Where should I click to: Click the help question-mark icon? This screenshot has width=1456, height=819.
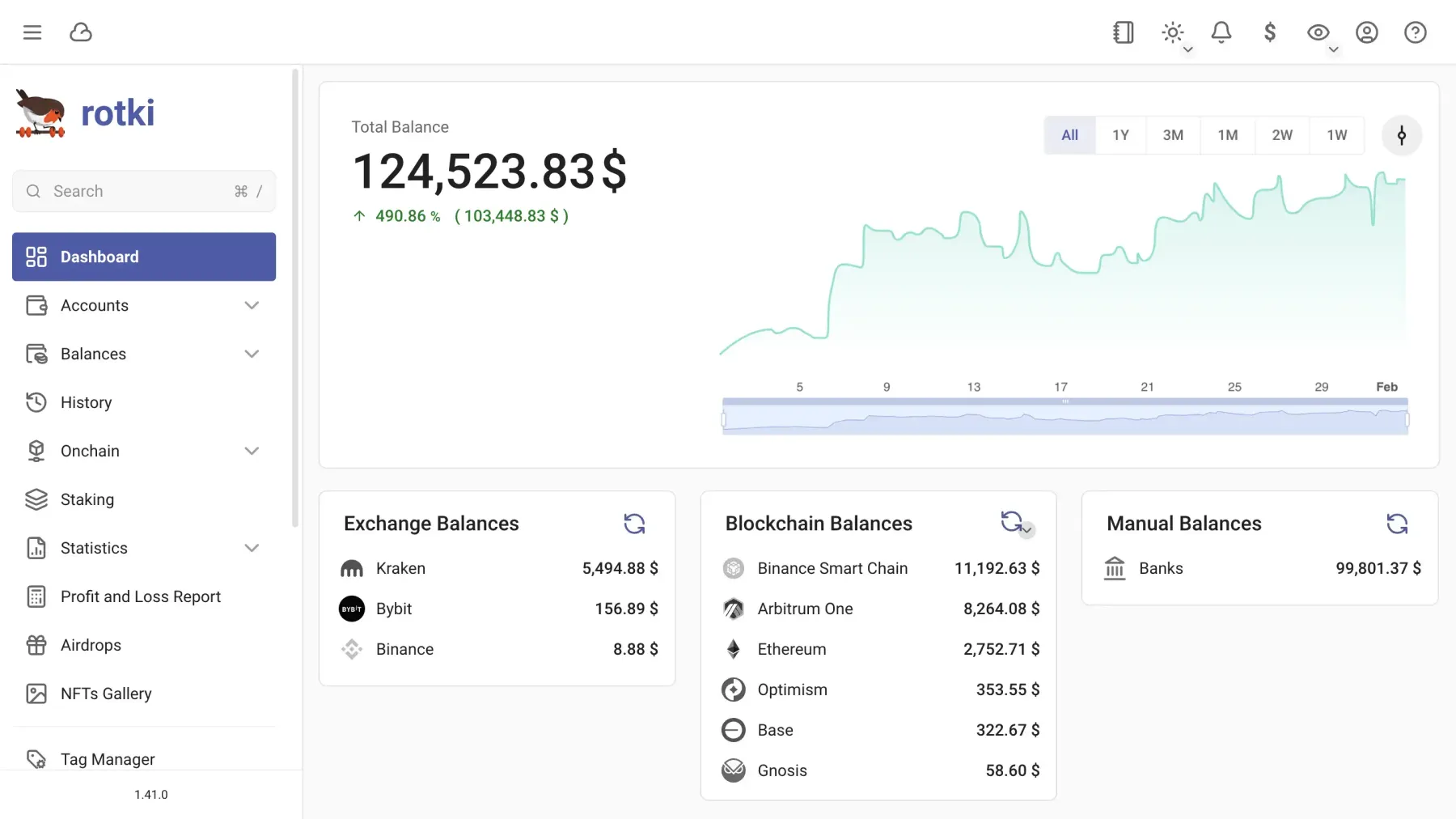(1416, 32)
